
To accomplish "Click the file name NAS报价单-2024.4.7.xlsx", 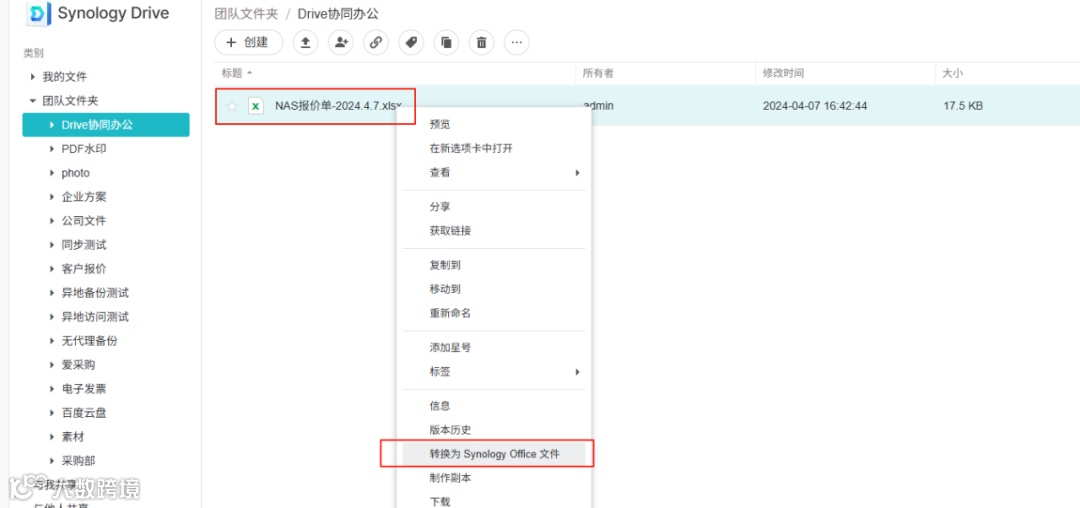I will pos(338,106).
